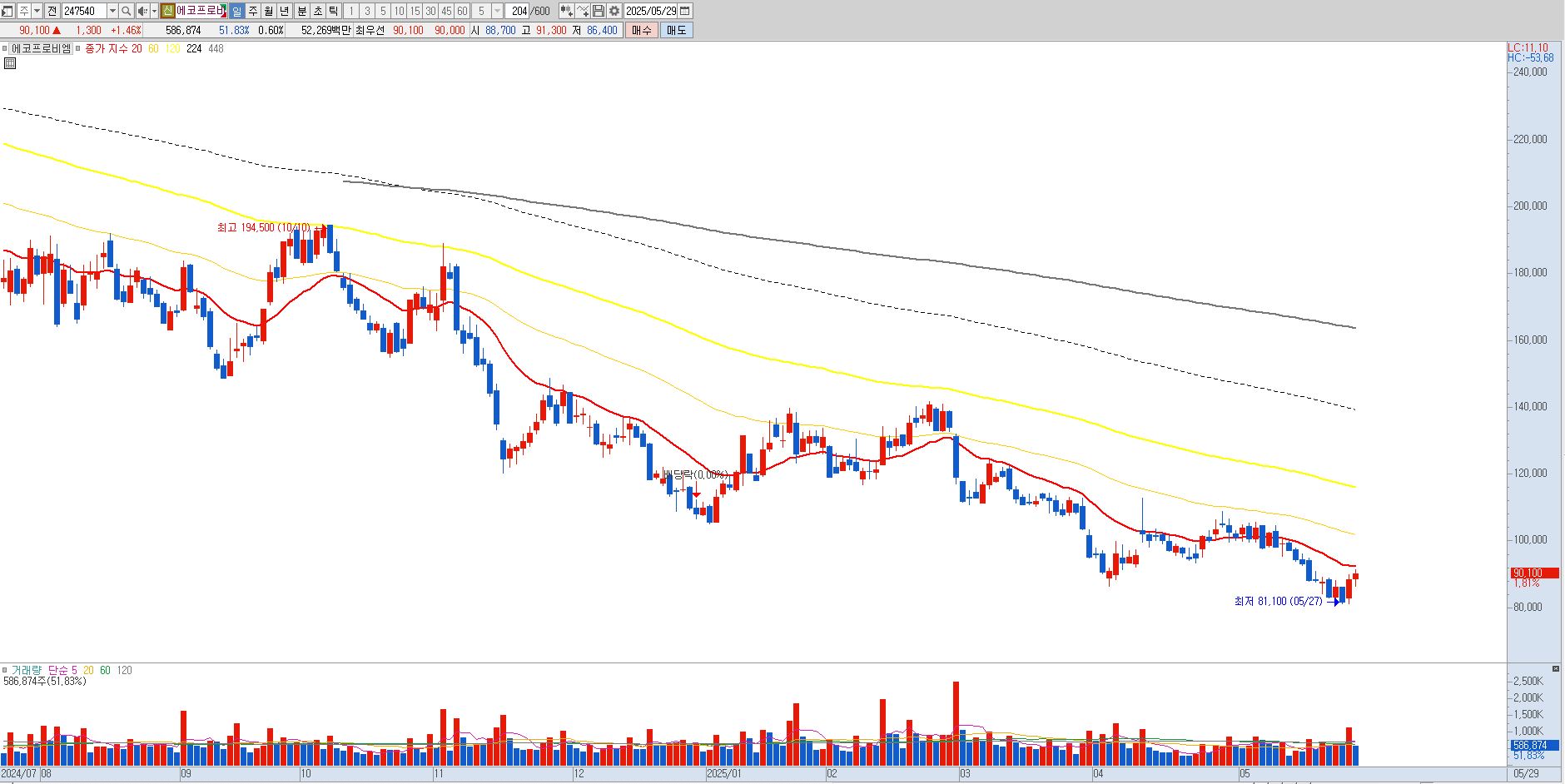The image size is (1565, 784).
Task: Click the line-tool icon beside the save icon
Action: point(583,11)
